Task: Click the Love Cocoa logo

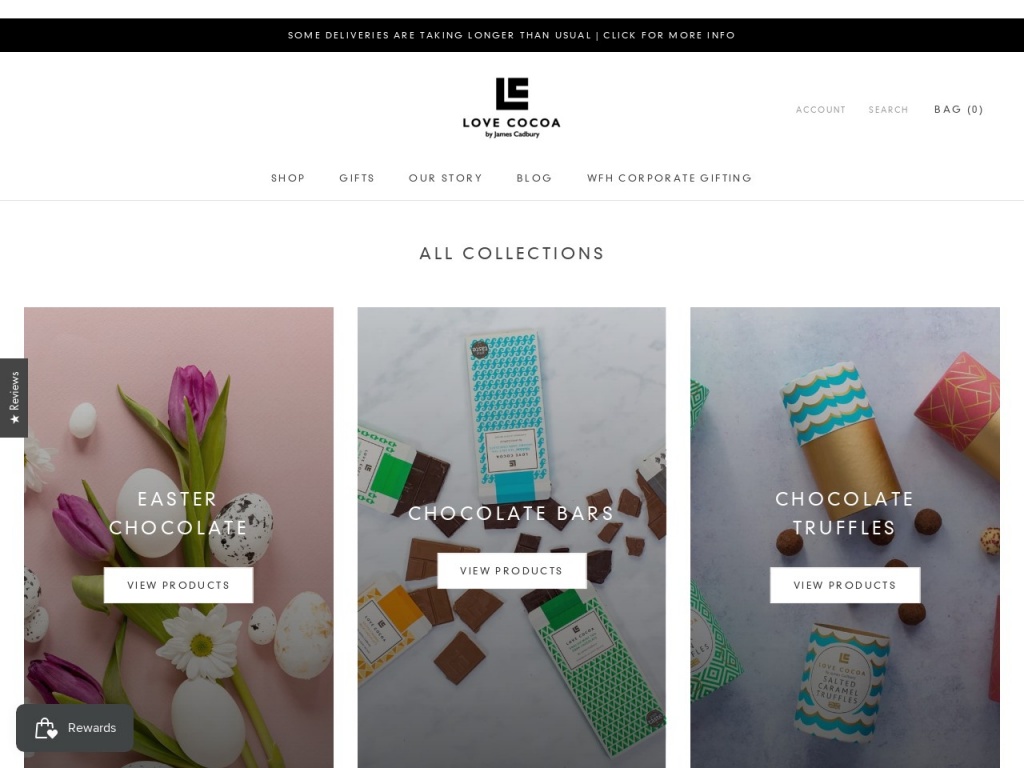Action: tap(511, 108)
